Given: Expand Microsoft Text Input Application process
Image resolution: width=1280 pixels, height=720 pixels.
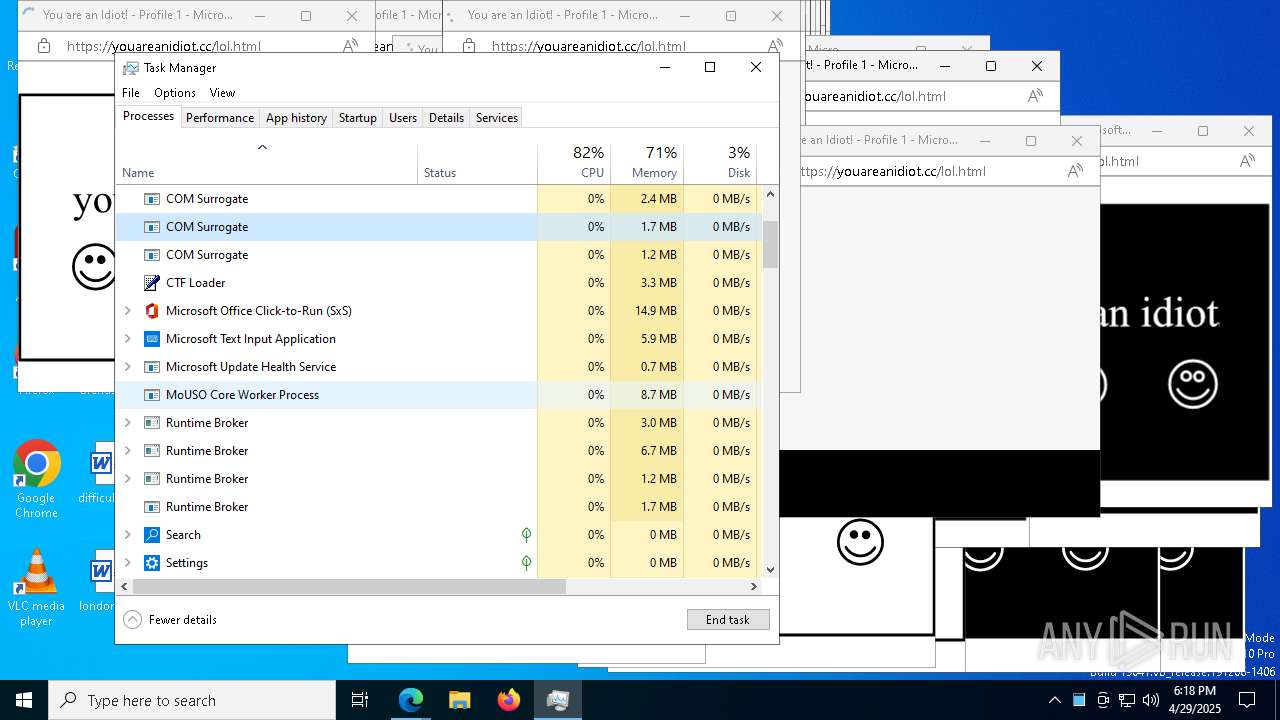Looking at the screenshot, I should pos(128,339).
